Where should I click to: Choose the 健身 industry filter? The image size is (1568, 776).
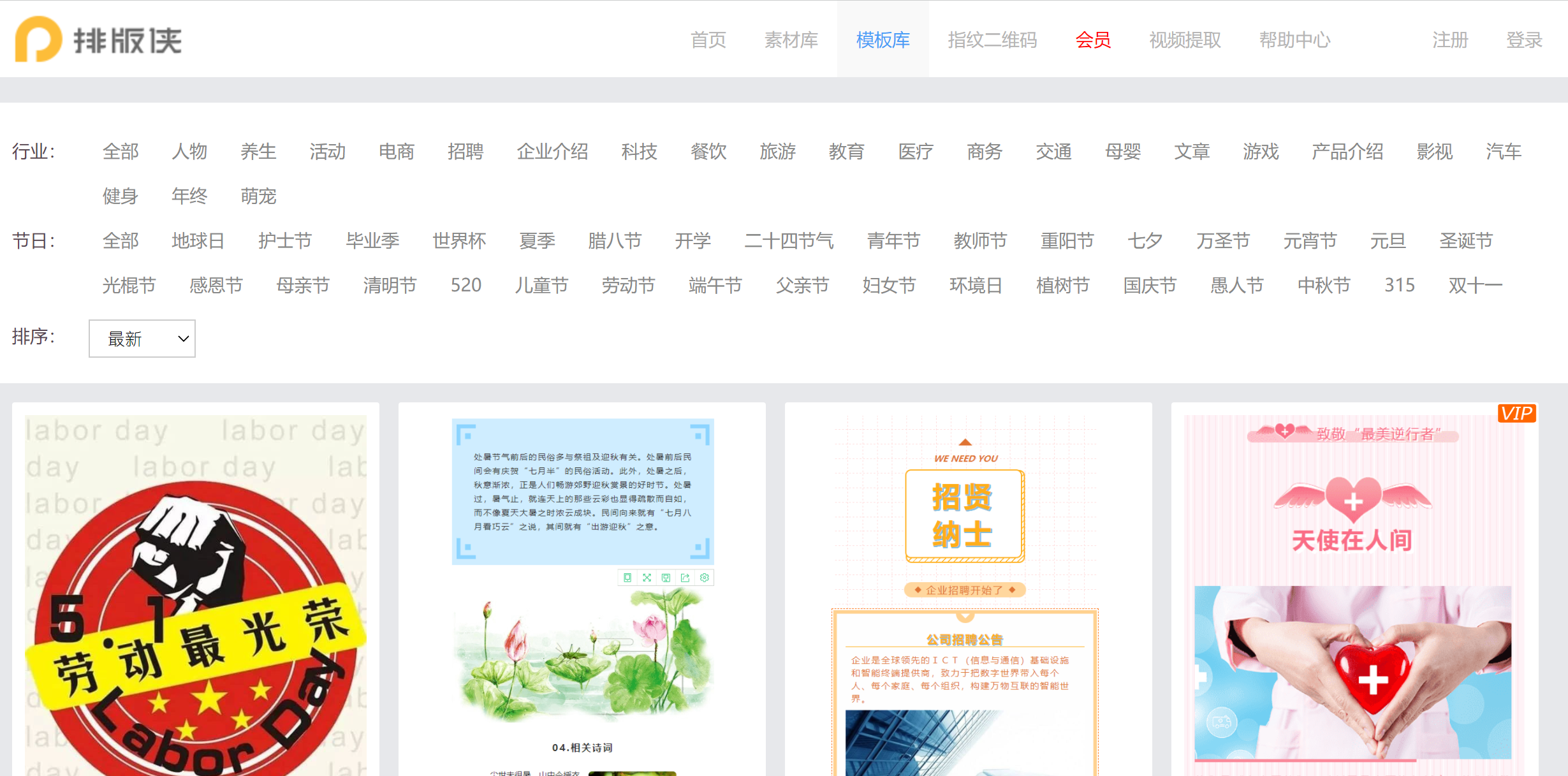click(x=121, y=196)
